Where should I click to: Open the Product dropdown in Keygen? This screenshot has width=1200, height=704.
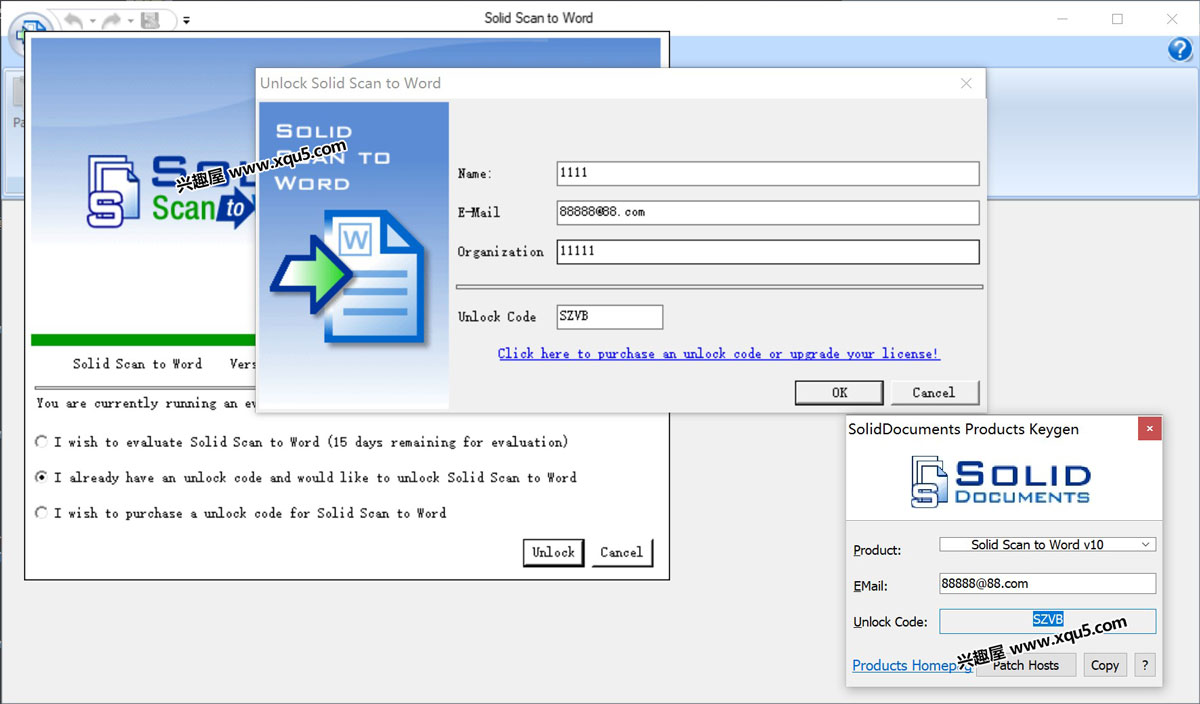click(x=1047, y=545)
